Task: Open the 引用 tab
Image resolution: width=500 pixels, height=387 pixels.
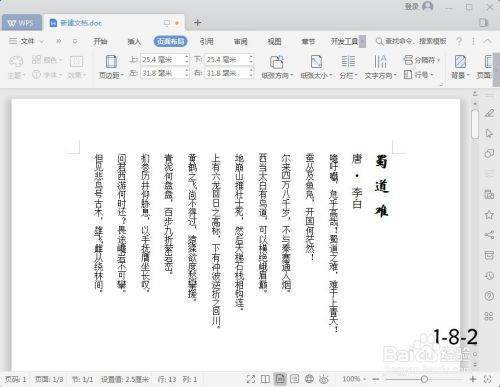Action: click(x=207, y=41)
